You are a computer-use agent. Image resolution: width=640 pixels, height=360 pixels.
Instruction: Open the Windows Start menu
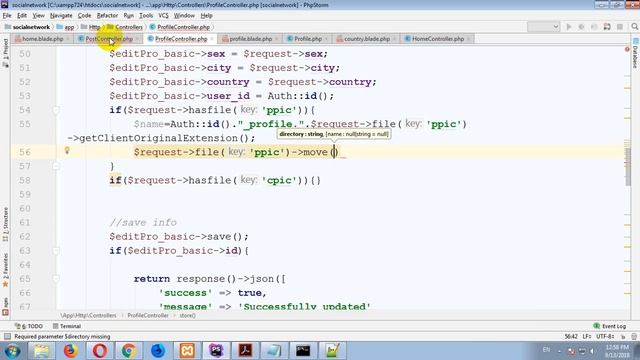(12, 351)
